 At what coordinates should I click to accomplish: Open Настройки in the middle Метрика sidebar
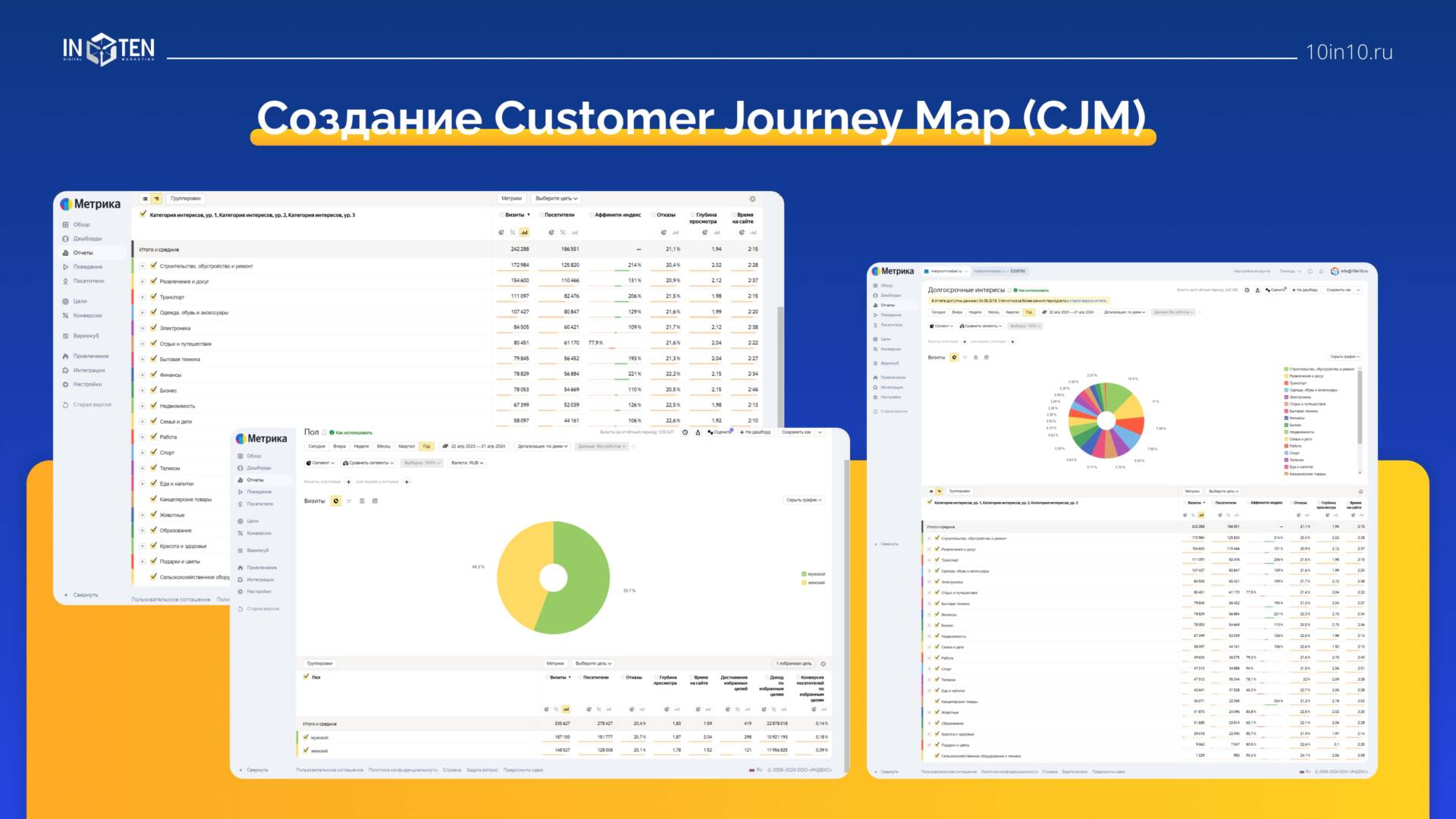point(258,591)
